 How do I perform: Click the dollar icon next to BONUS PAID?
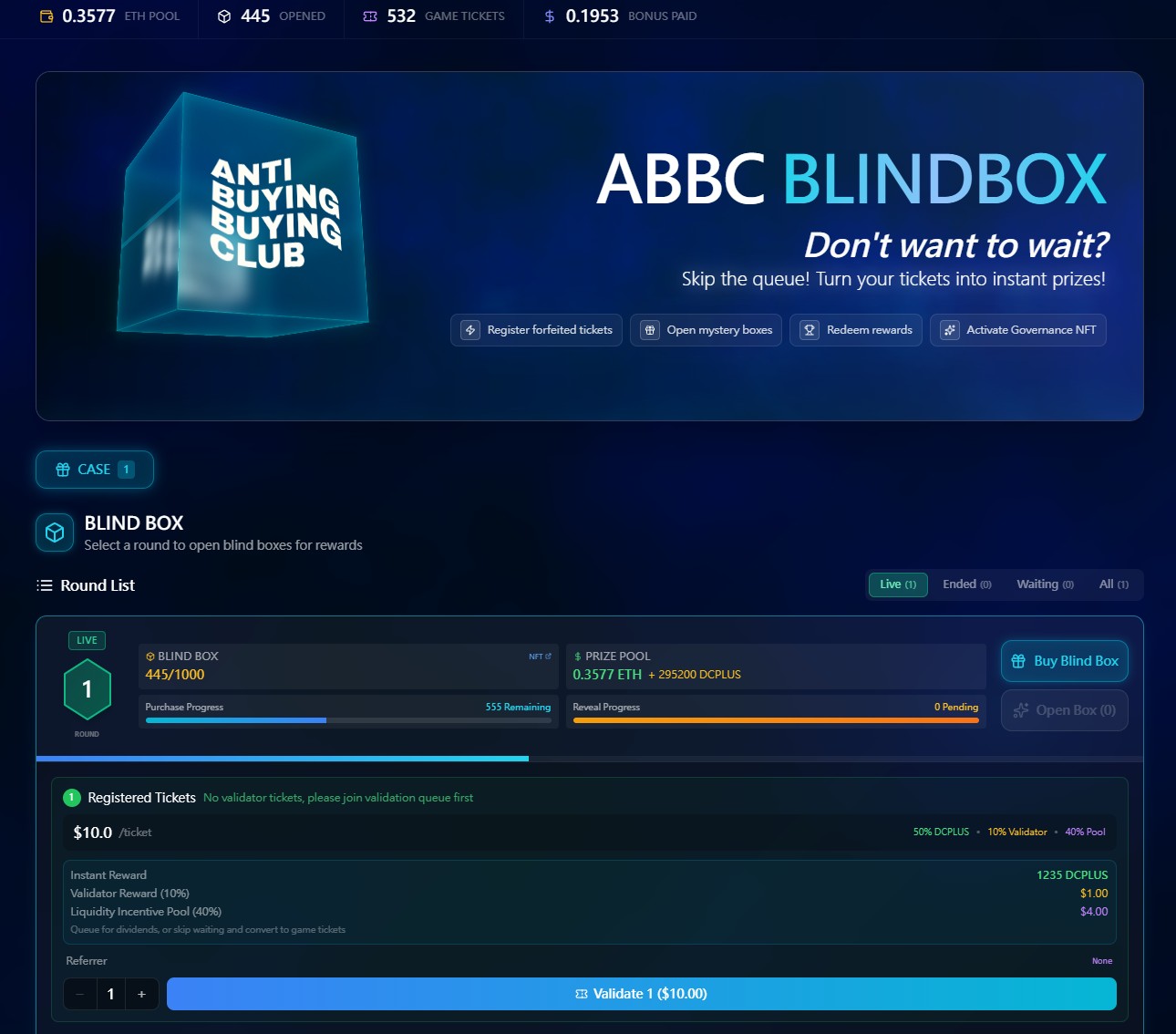[x=548, y=15]
